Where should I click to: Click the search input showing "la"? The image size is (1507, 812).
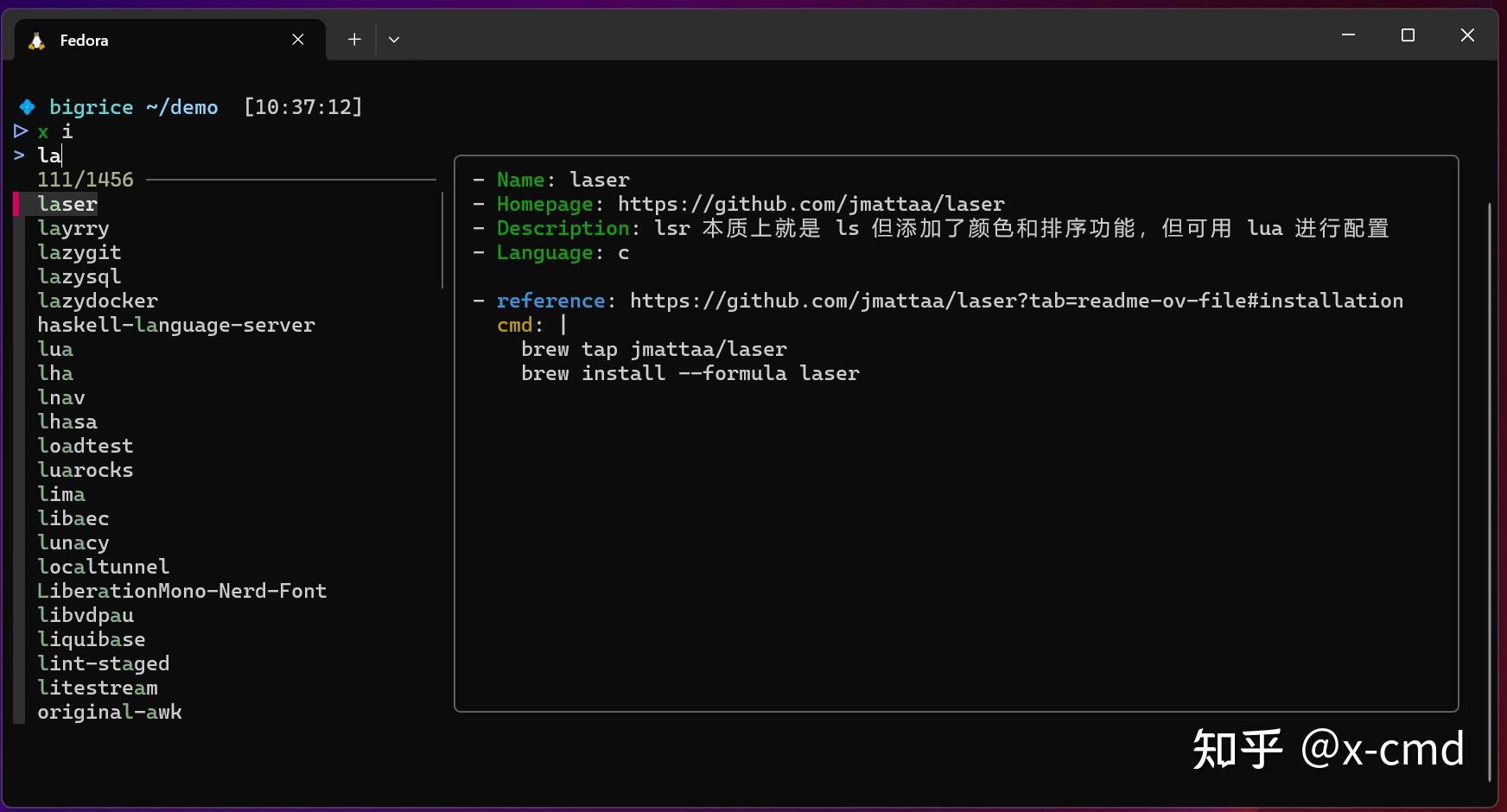pyautogui.click(x=49, y=155)
